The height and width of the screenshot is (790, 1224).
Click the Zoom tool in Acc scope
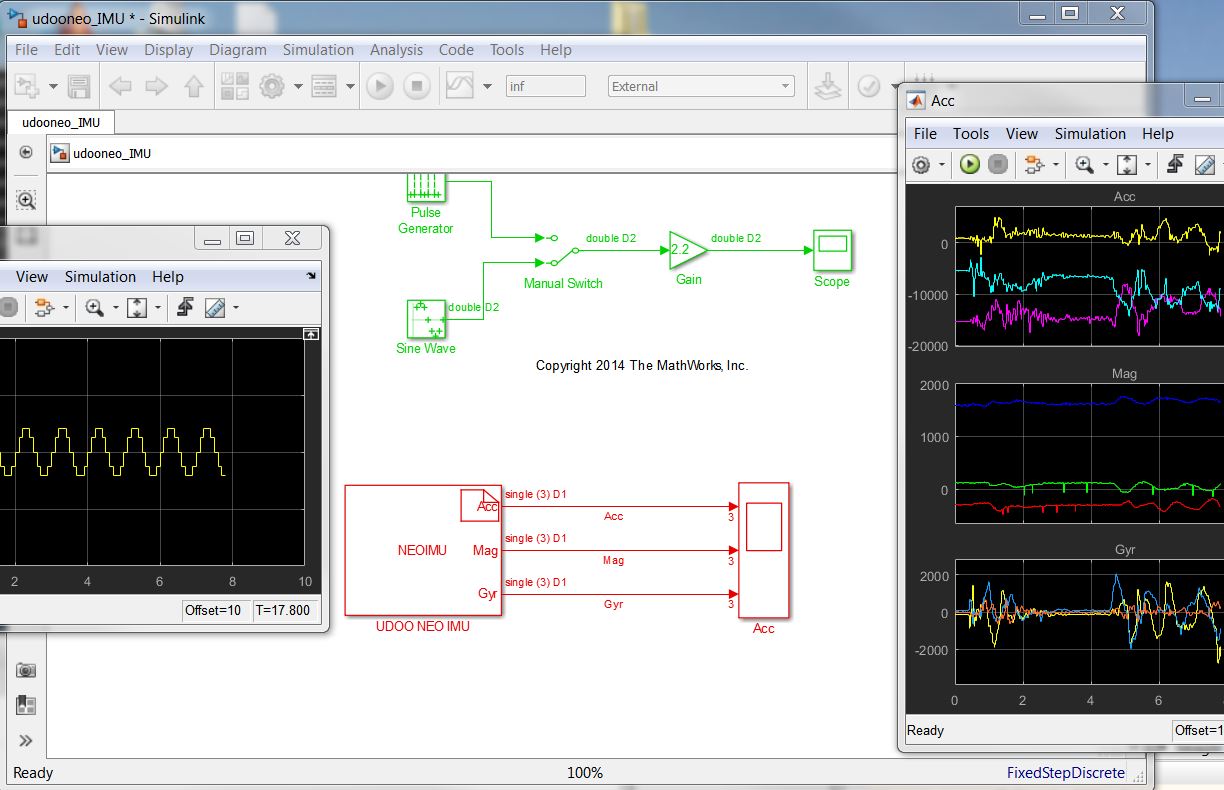(1084, 165)
